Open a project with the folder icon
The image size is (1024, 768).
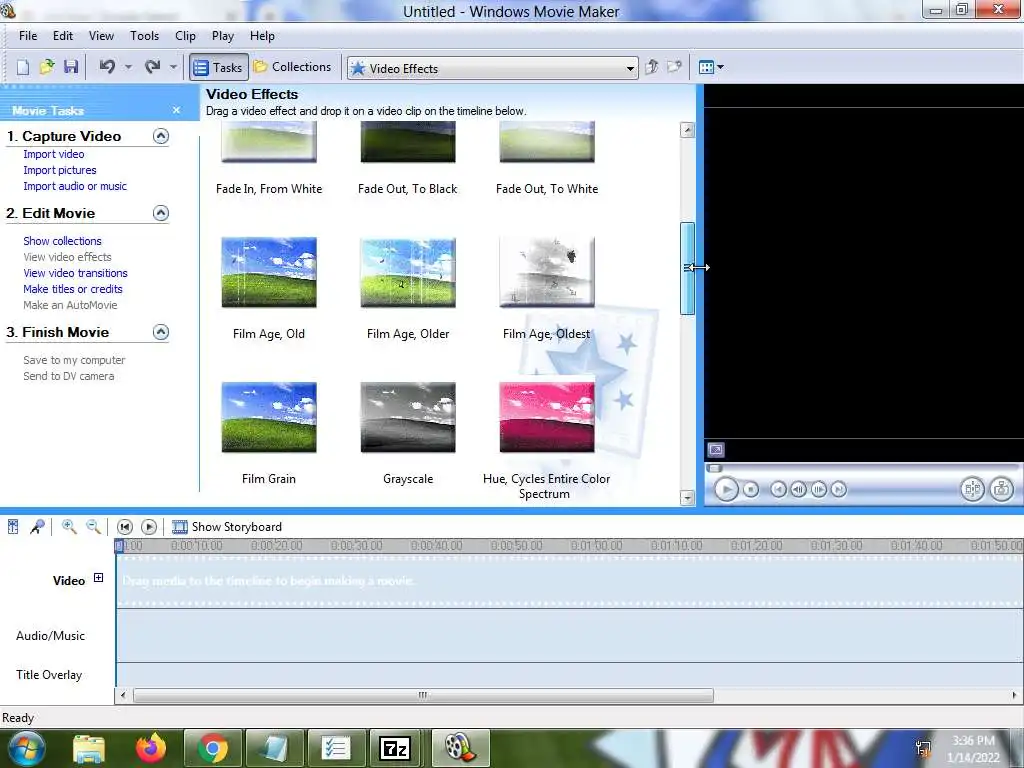click(x=47, y=67)
